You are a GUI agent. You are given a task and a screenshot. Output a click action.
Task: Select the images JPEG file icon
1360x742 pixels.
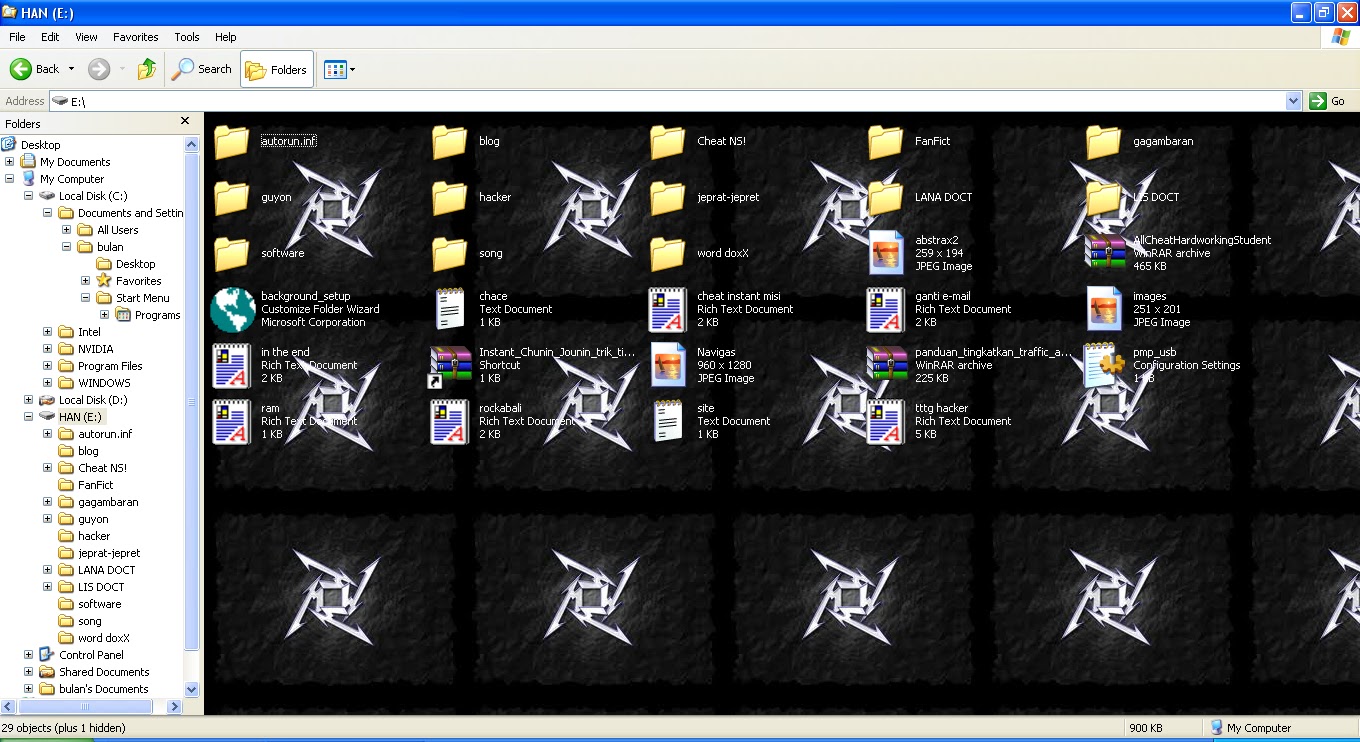pos(1104,309)
